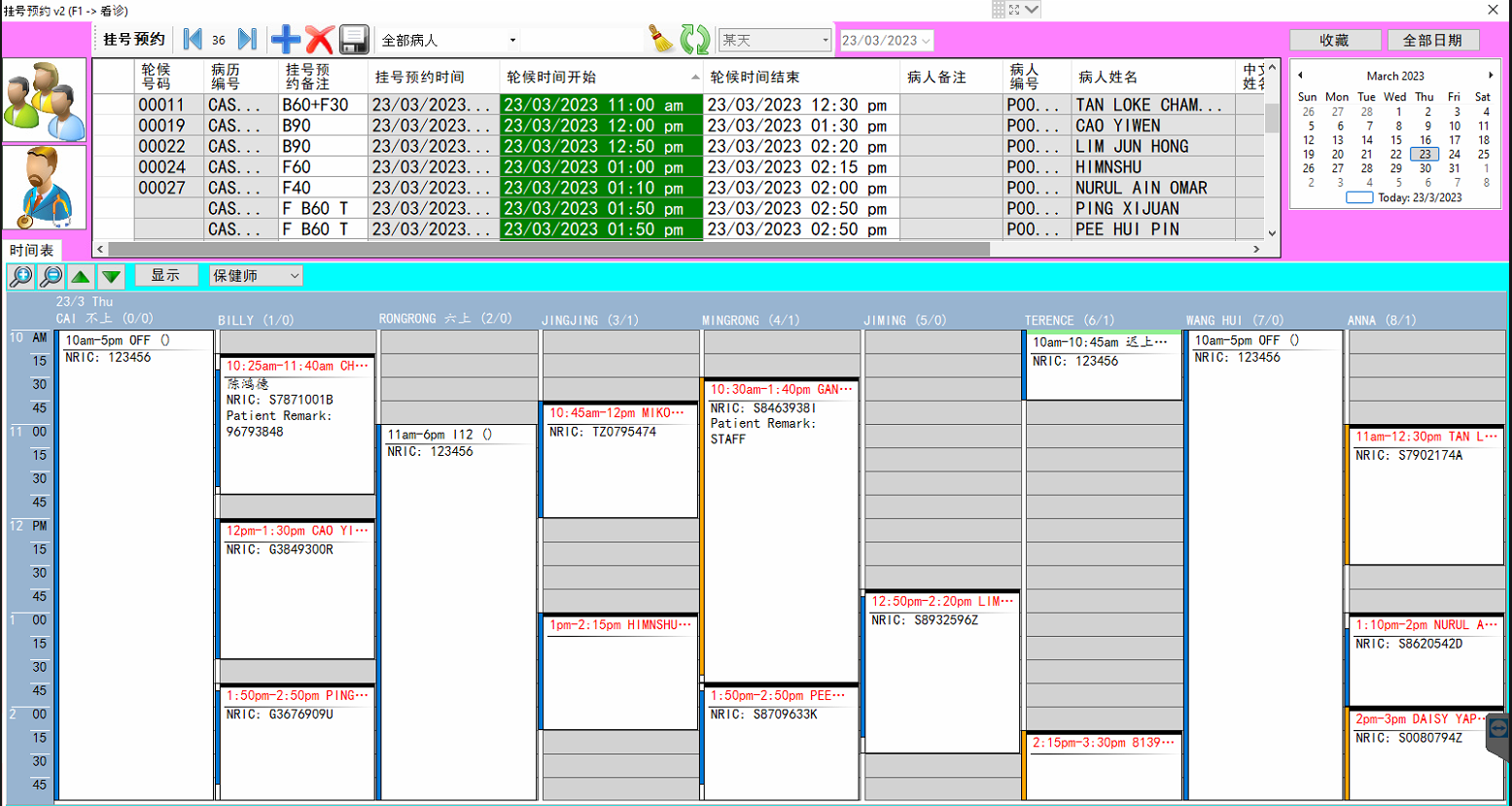1512x806 pixels.
Task: Select March 24 in the calendar
Action: point(1454,154)
